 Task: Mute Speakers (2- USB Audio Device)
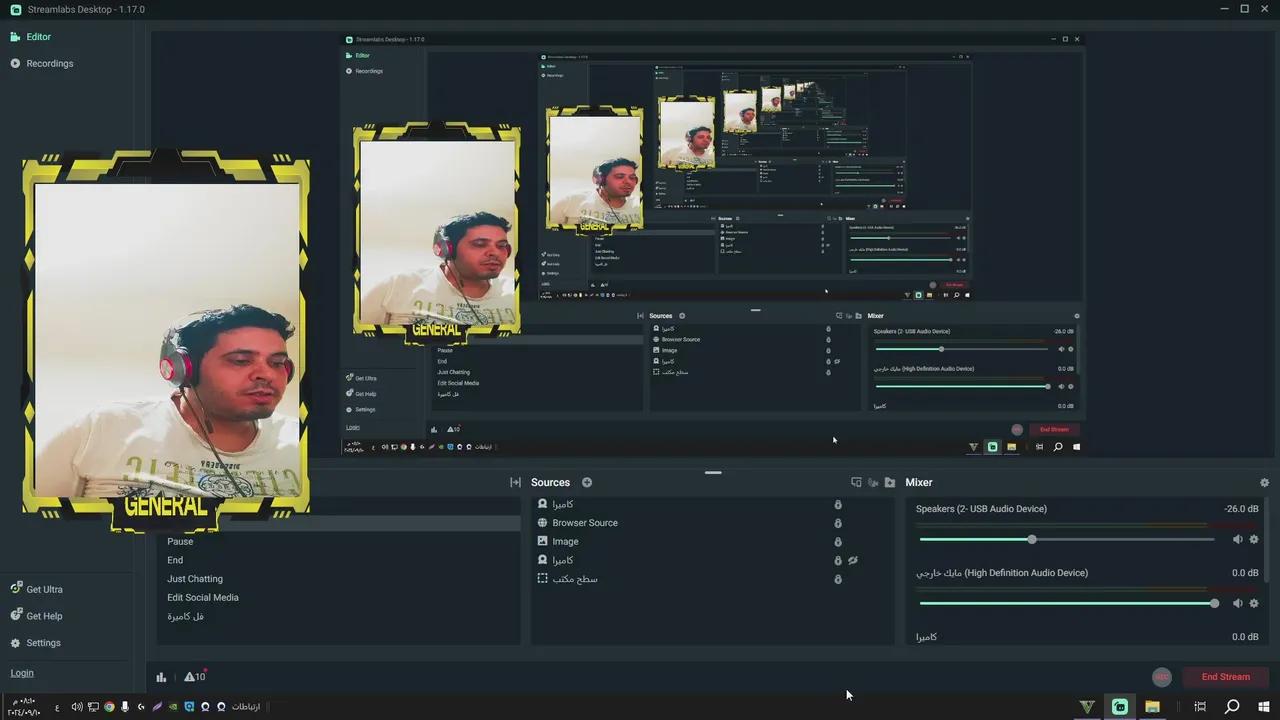1237,539
